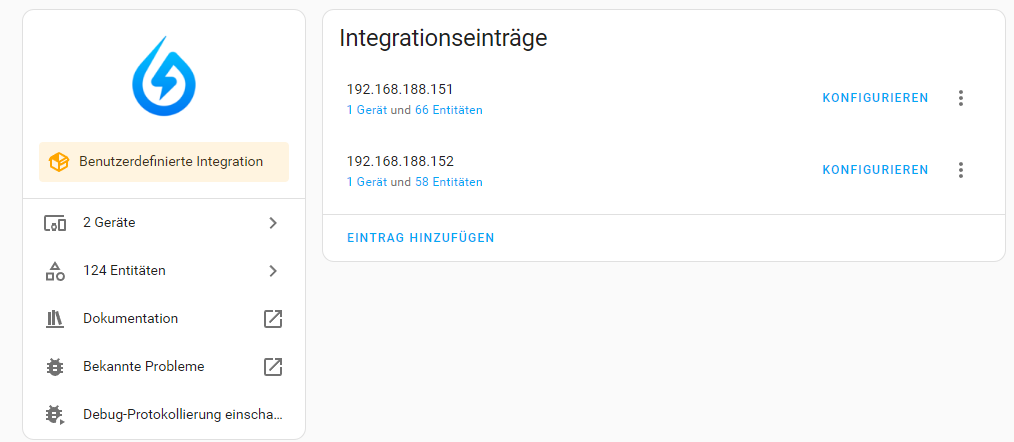The width and height of the screenshot is (1014, 442).
Task: Click the bug-play icon for Debug-Protokollierung
Action: 55,414
